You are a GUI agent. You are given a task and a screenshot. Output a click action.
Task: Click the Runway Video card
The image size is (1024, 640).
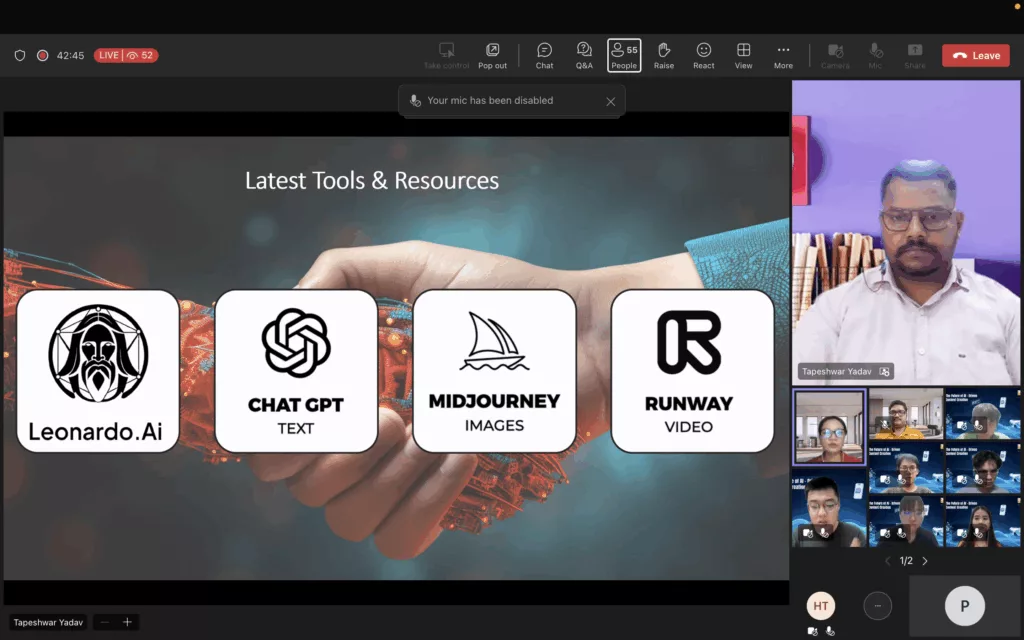(x=692, y=371)
